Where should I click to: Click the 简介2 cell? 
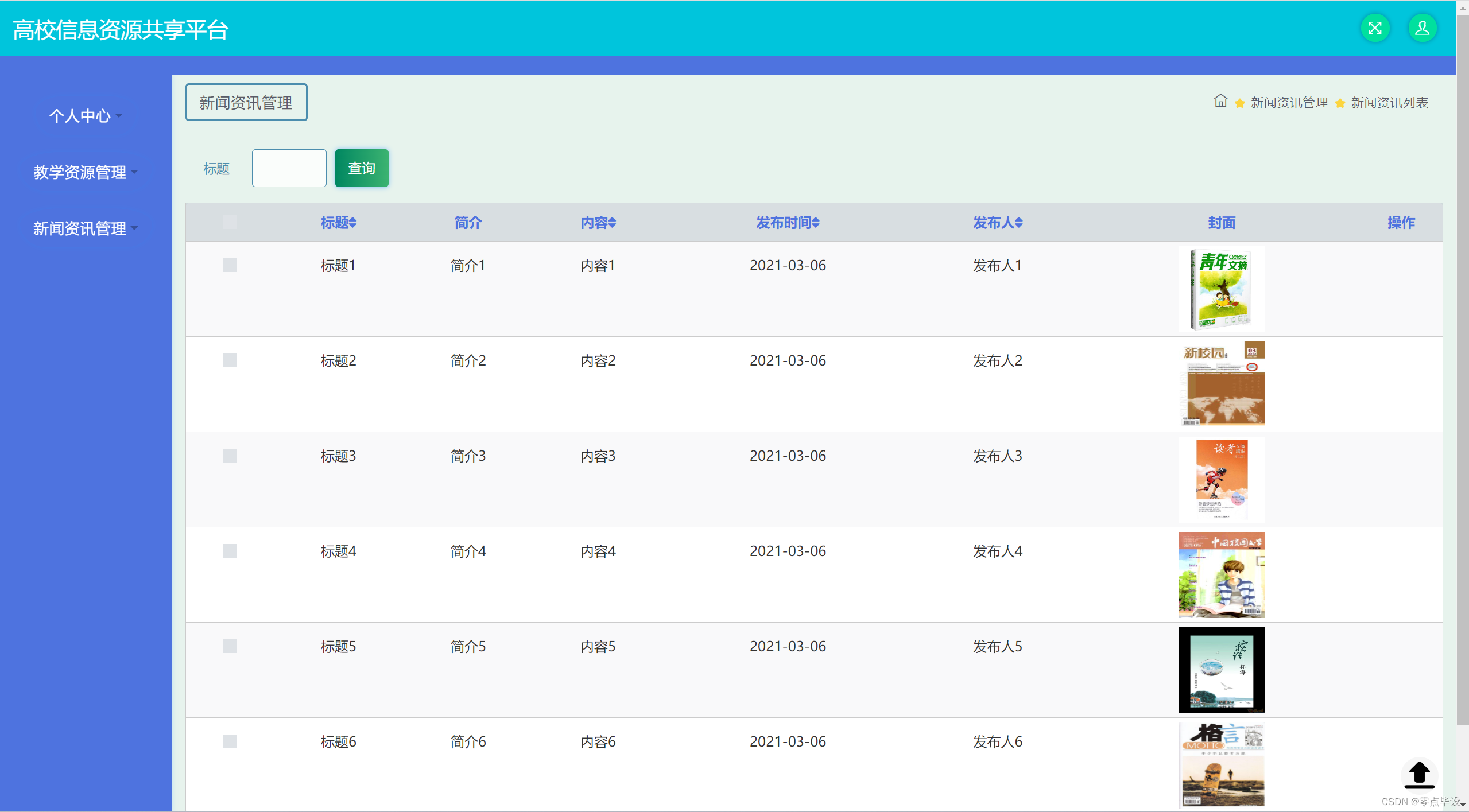point(468,361)
